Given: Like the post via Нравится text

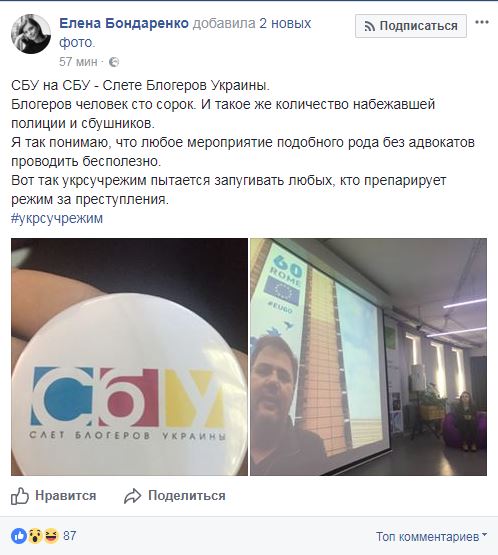Looking at the screenshot, I should 65,496.
